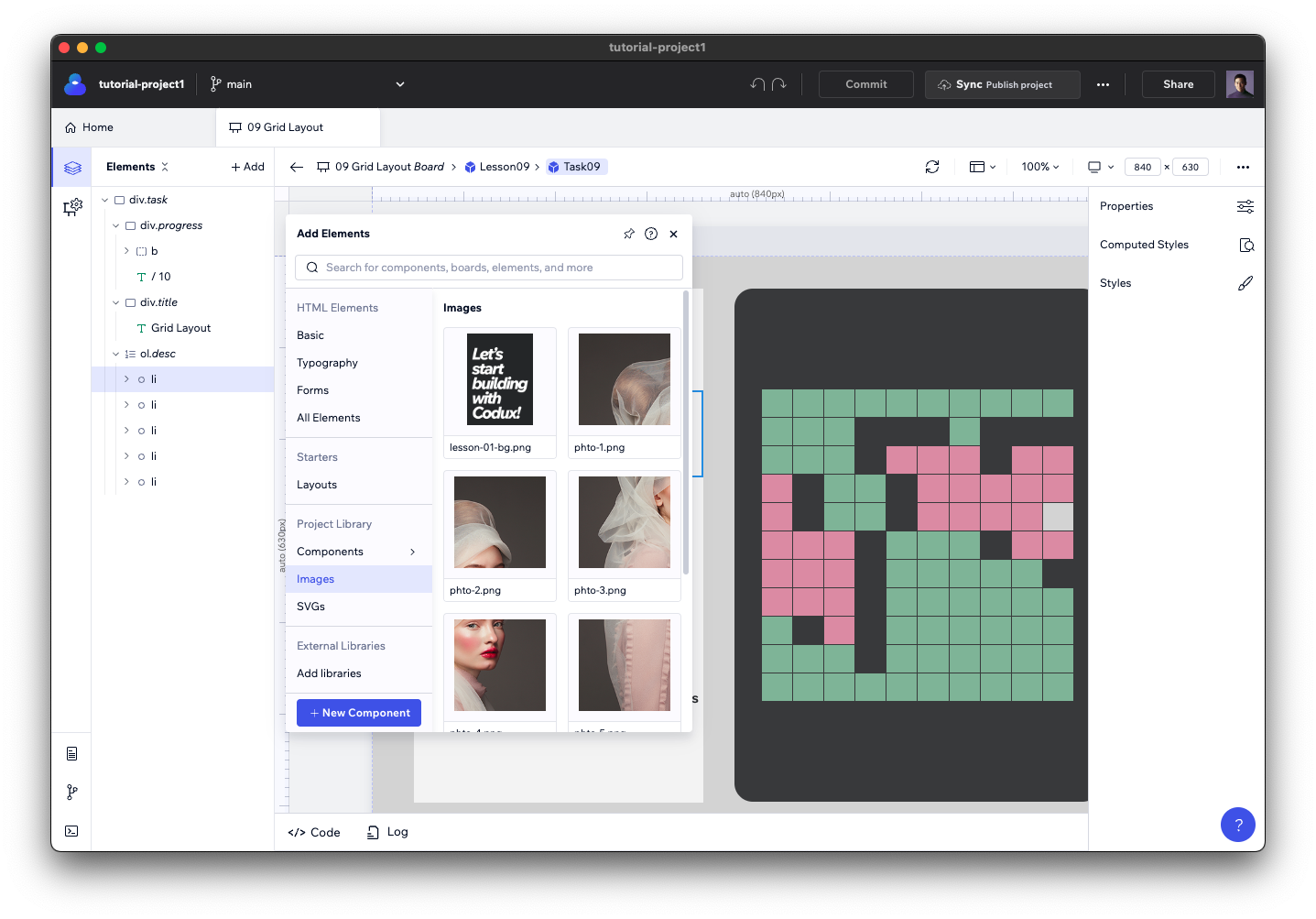Select the Images category
1316x919 pixels.
click(x=359, y=579)
